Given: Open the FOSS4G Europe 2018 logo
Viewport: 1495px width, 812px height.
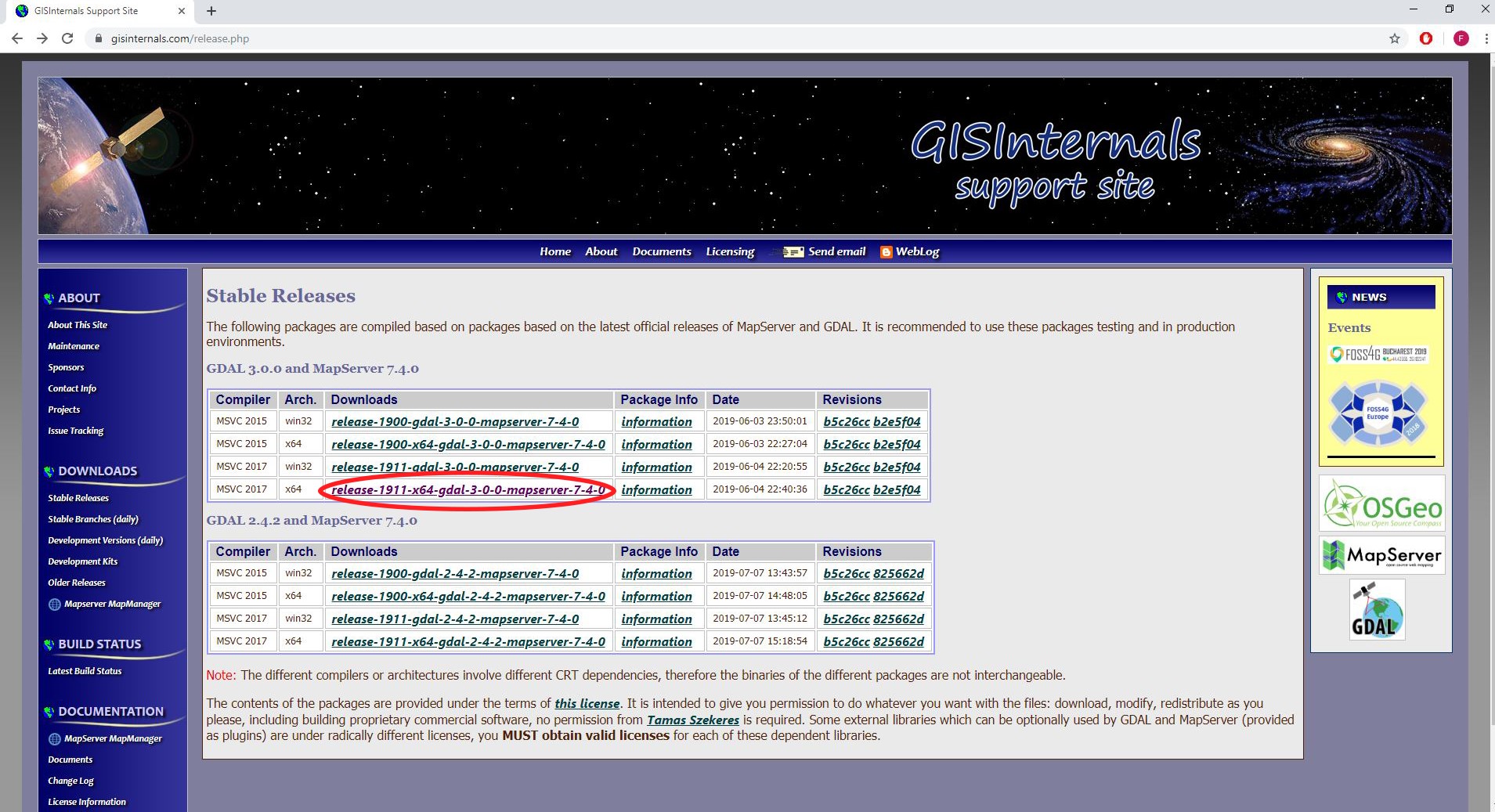Looking at the screenshot, I should point(1378,413).
